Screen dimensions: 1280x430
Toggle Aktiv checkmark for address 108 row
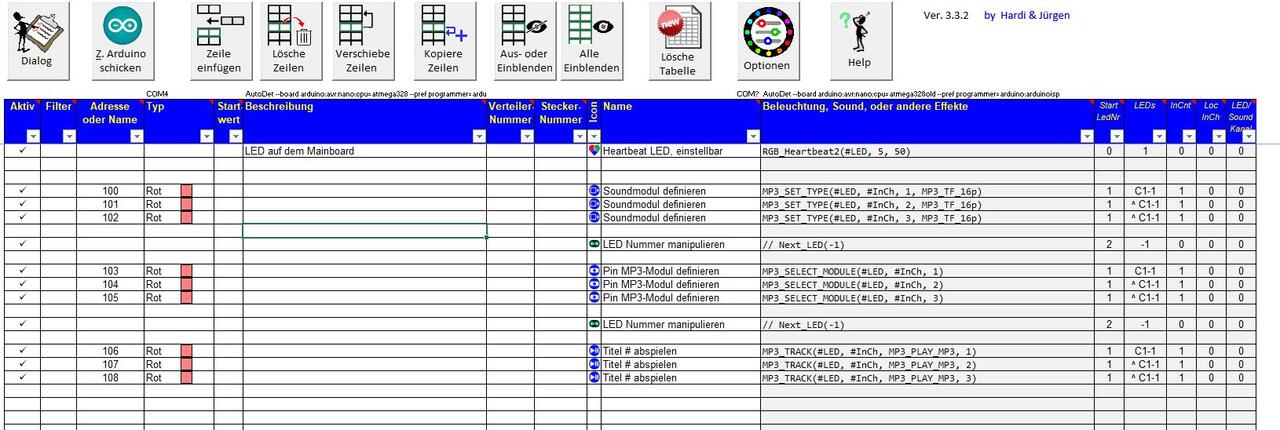click(22, 378)
